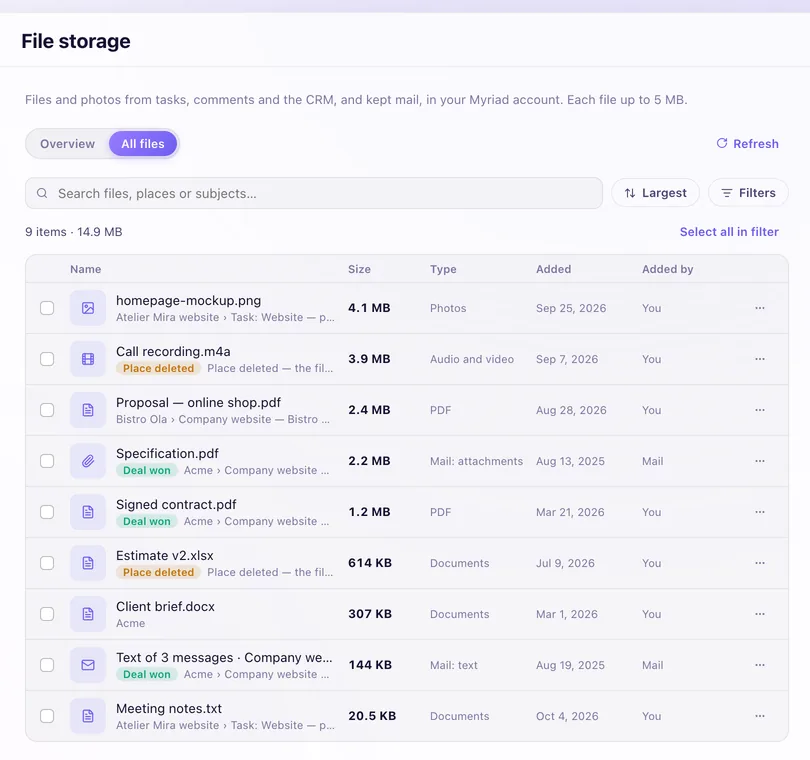810x760 pixels.
Task: Select the Specification.pdf checkbox
Action: [47, 461]
